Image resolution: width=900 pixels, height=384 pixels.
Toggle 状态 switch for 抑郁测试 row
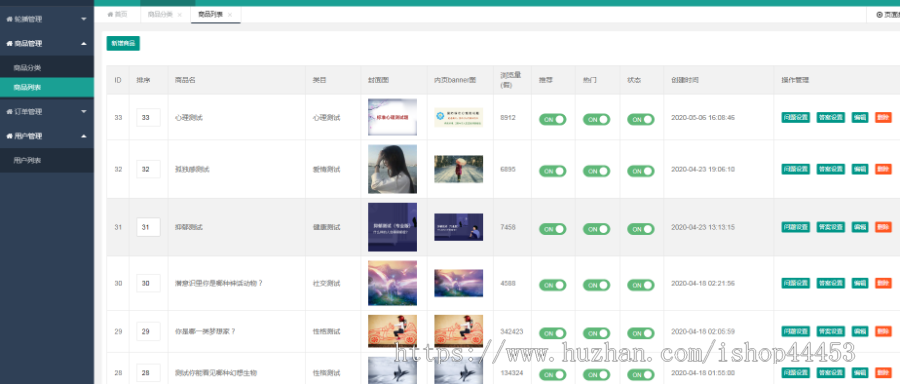click(x=641, y=229)
